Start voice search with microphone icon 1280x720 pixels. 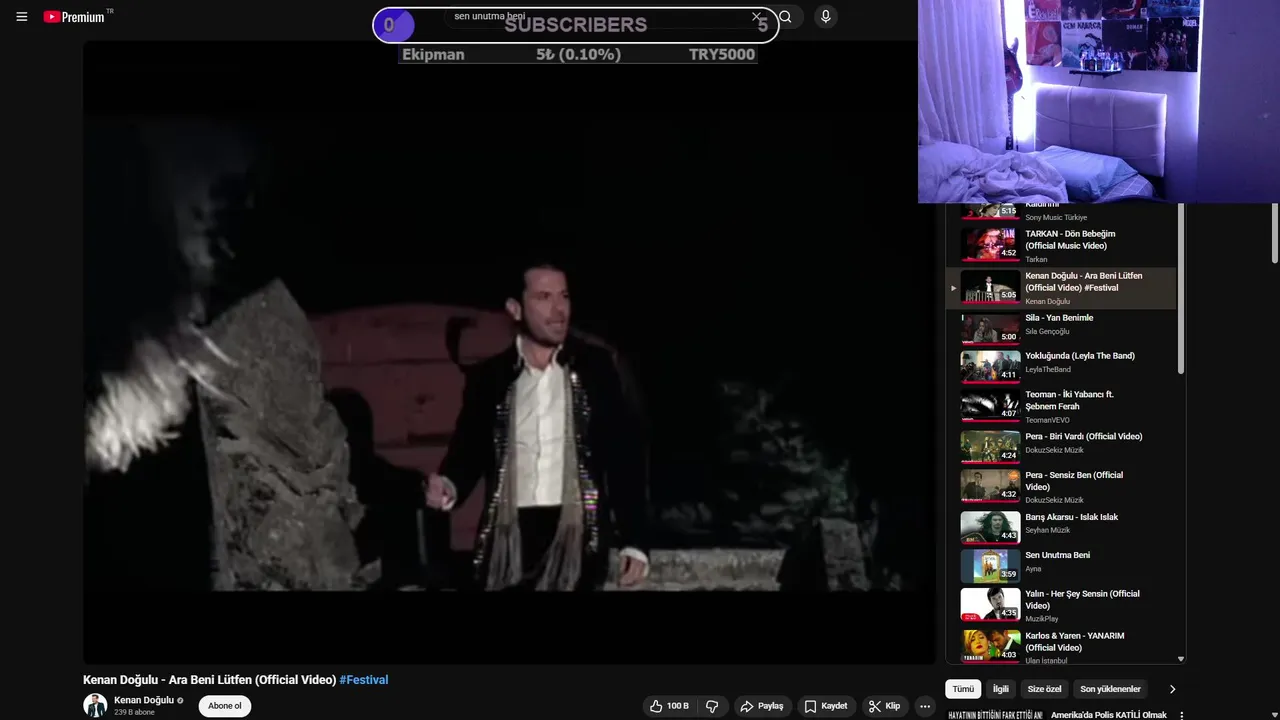point(825,17)
